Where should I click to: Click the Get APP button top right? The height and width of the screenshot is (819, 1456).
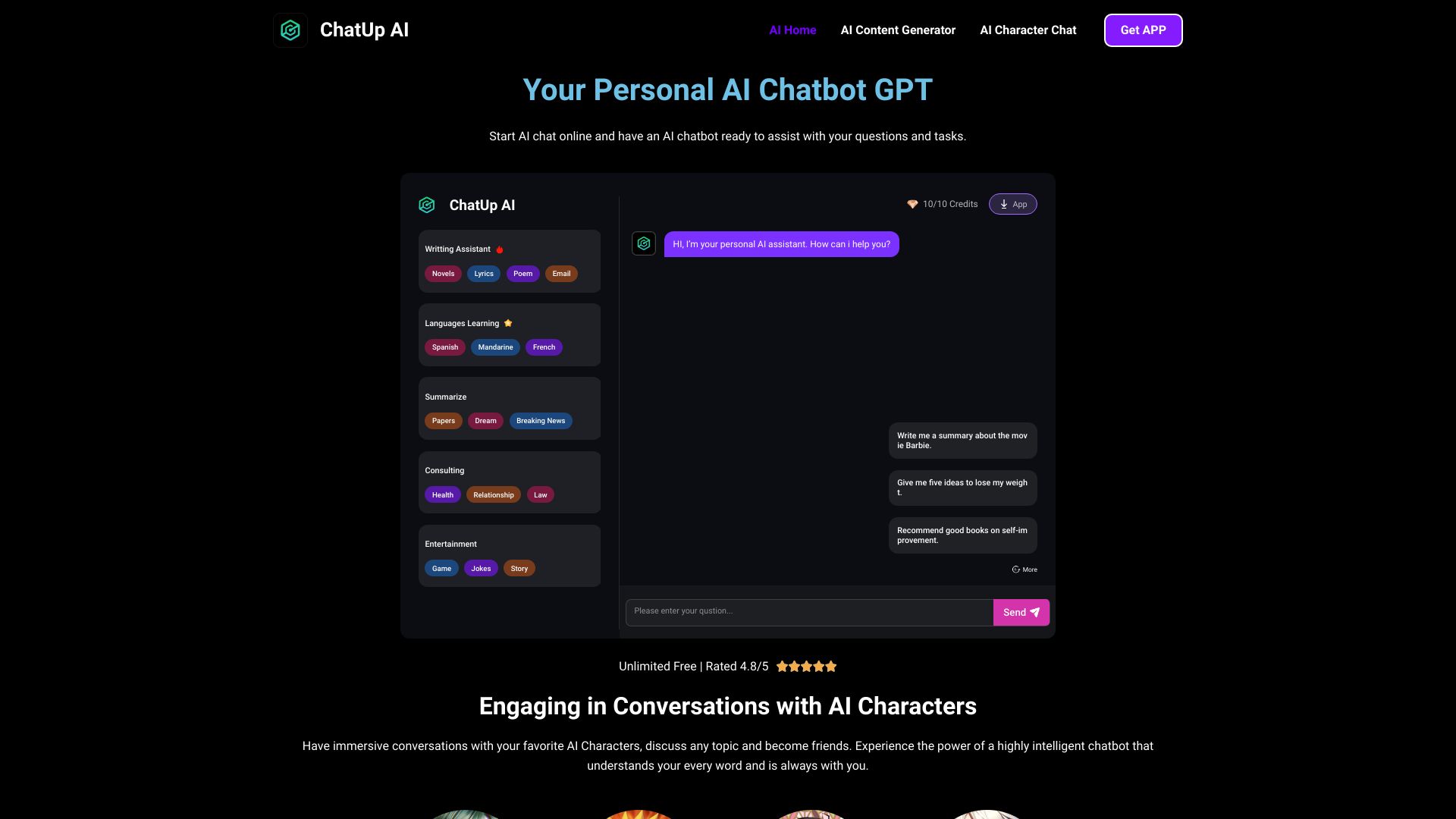point(1143,30)
